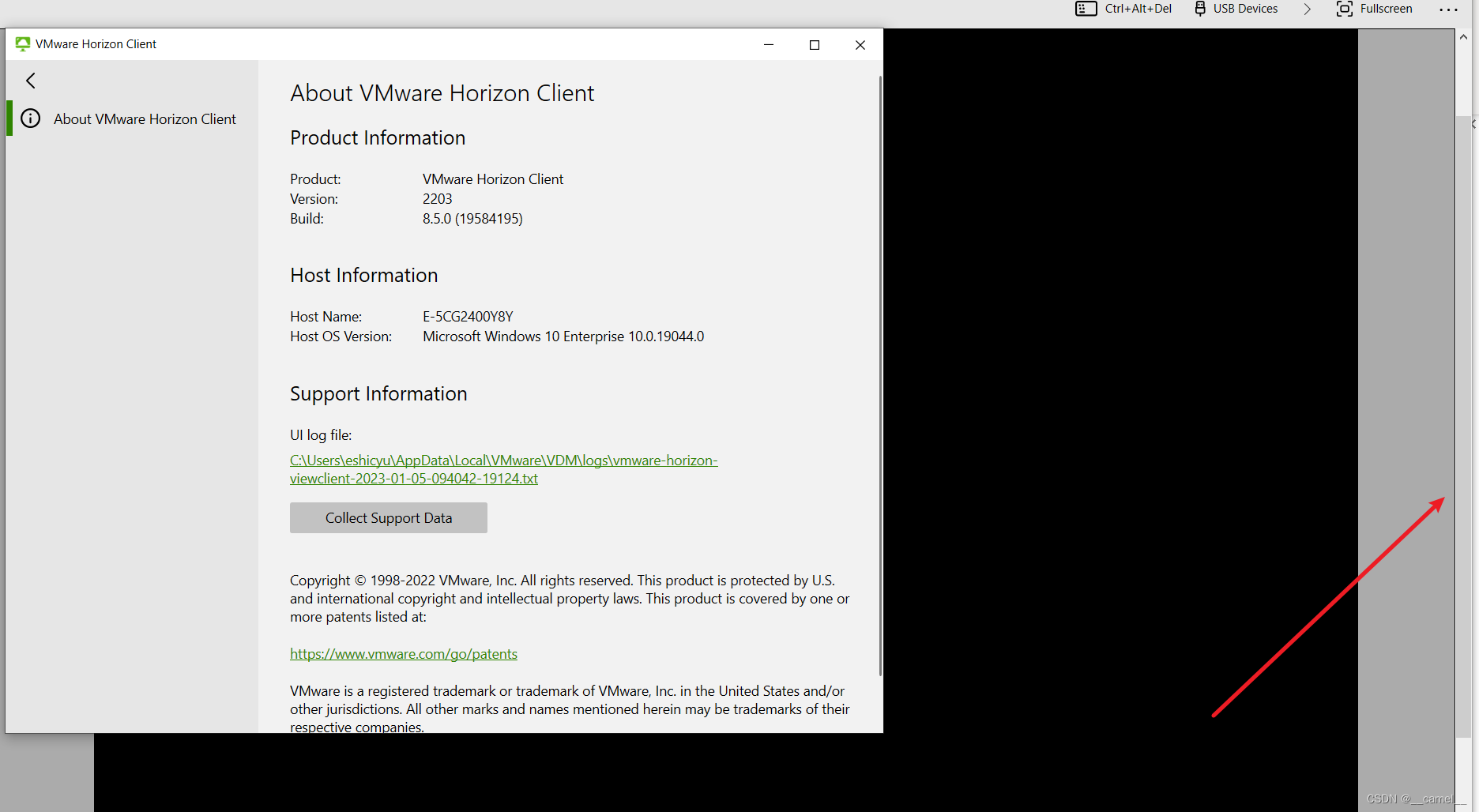The width and height of the screenshot is (1479, 812).
Task: Select About VMware Horizon Client sidebar item
Action: [132, 118]
